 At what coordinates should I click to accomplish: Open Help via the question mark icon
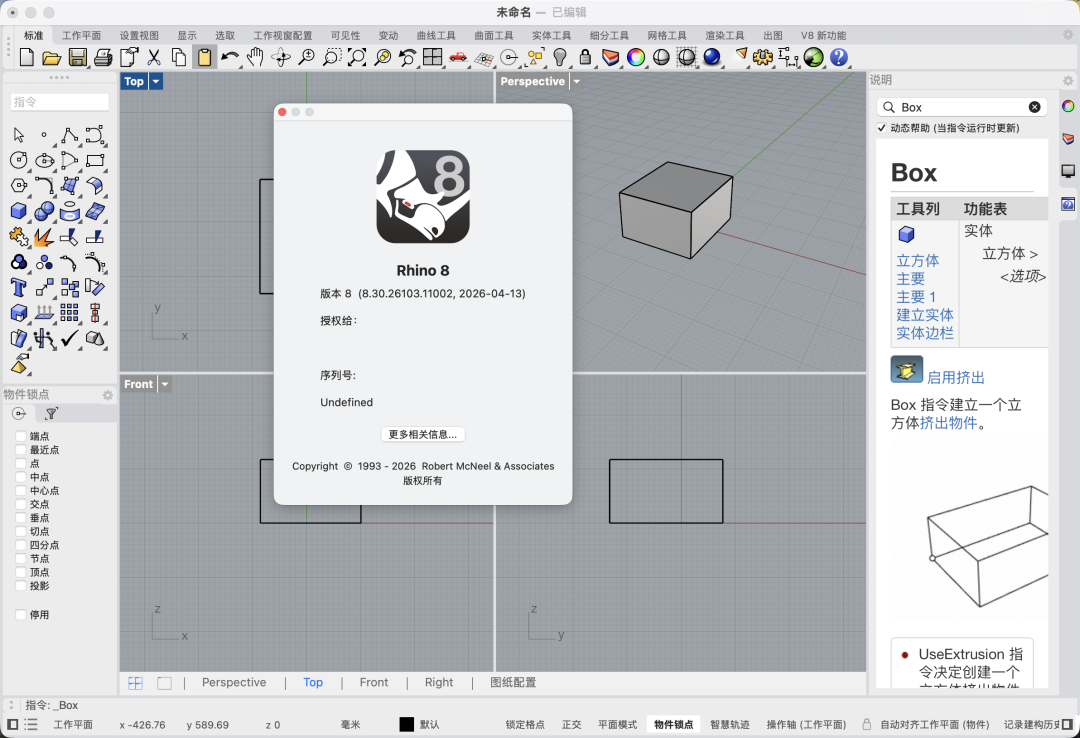coord(839,58)
